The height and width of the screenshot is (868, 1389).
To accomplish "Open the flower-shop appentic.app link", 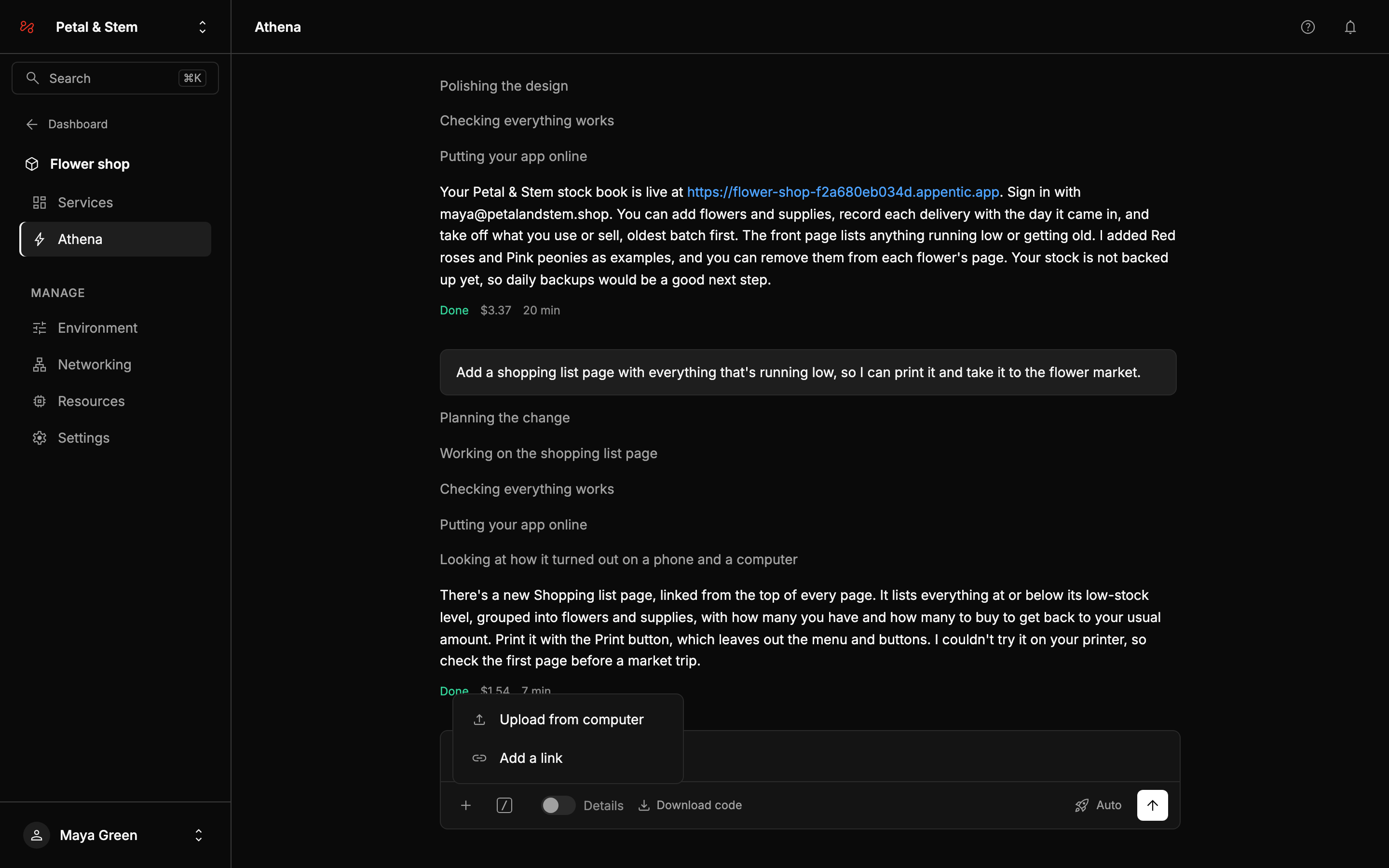I will tap(843, 192).
